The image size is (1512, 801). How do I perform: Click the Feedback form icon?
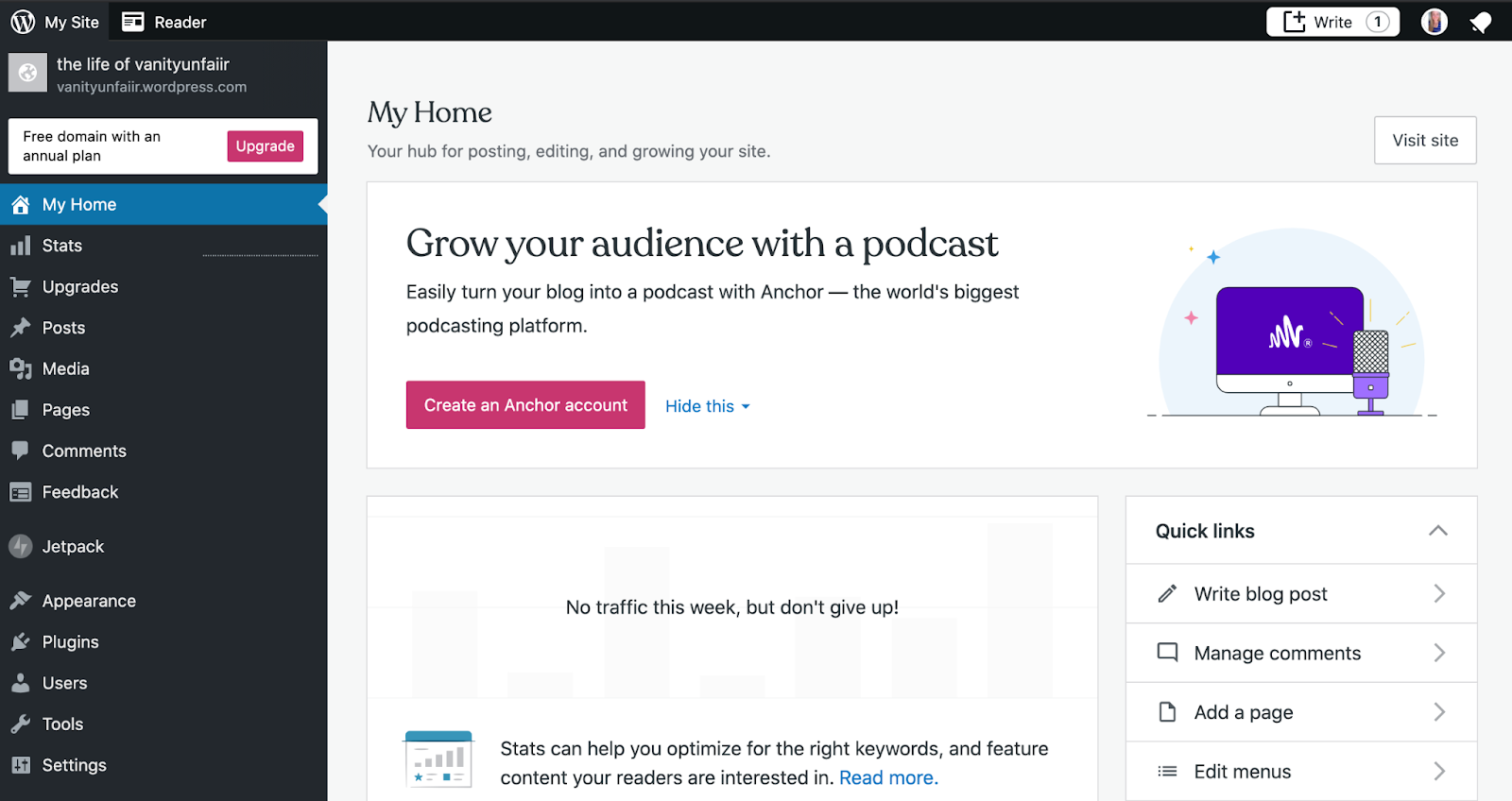(x=21, y=492)
